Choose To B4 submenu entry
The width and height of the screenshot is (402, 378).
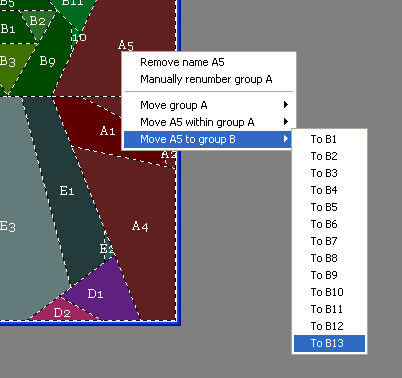[x=329, y=190]
